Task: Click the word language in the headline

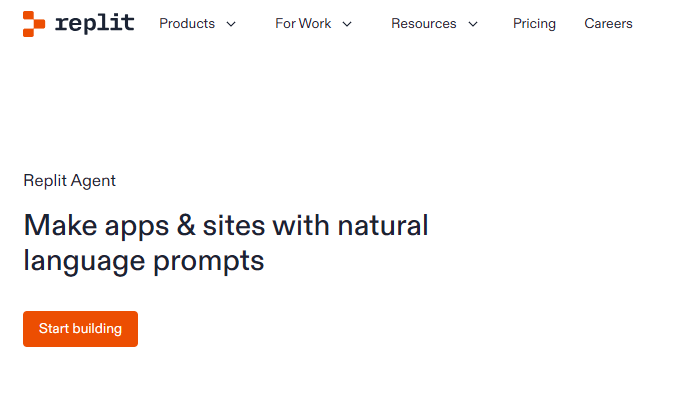Action: tap(84, 262)
